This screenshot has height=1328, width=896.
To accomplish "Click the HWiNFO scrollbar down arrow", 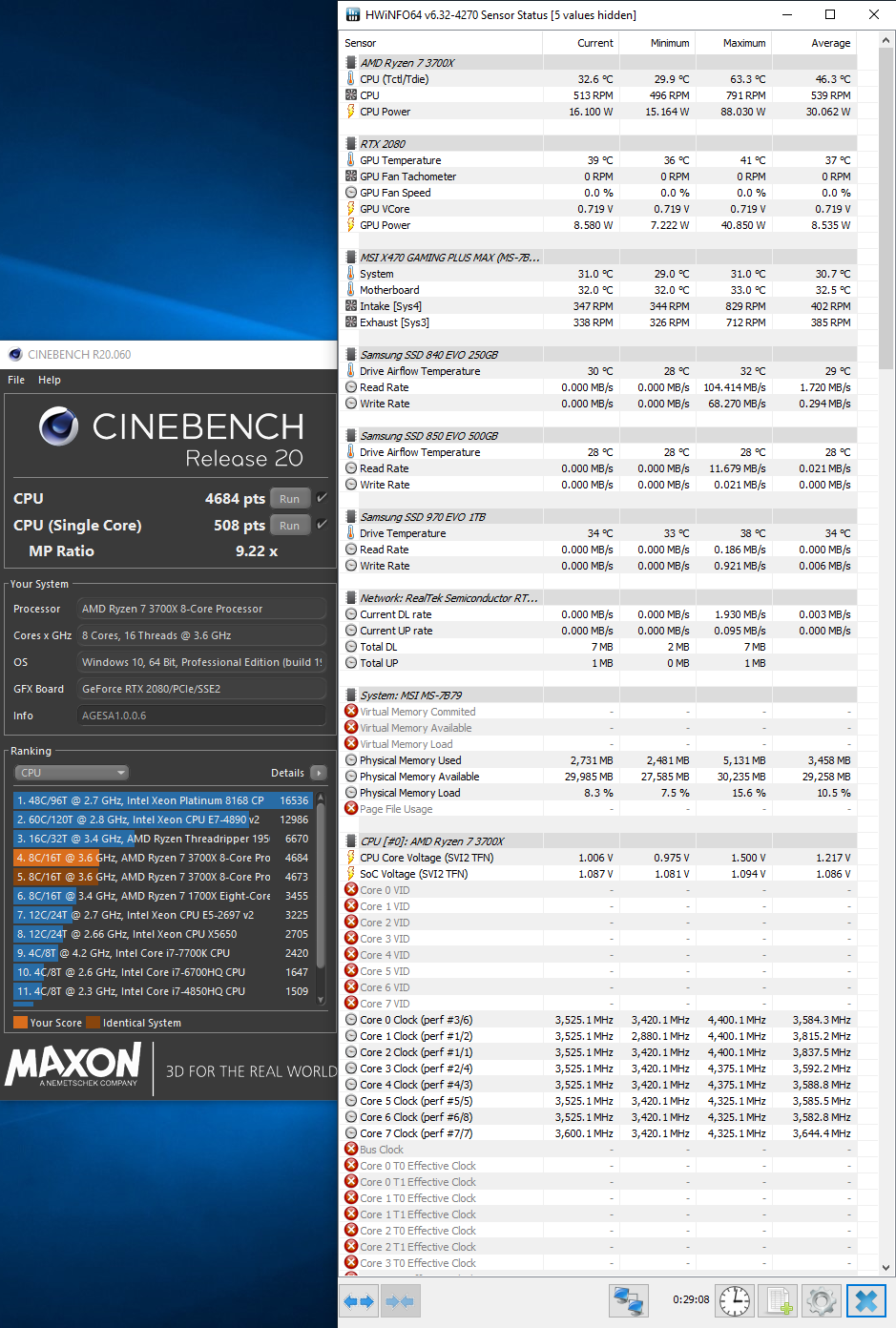I will point(886,1268).
